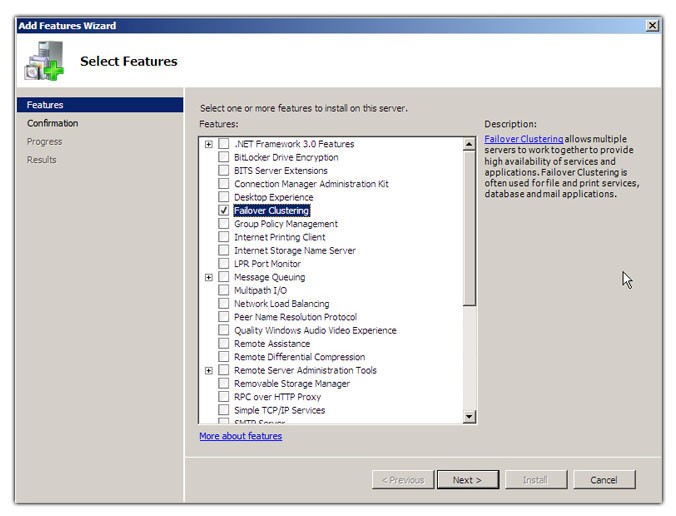Tick the Message Queuing checkbox
676x516 pixels.
tap(223, 276)
